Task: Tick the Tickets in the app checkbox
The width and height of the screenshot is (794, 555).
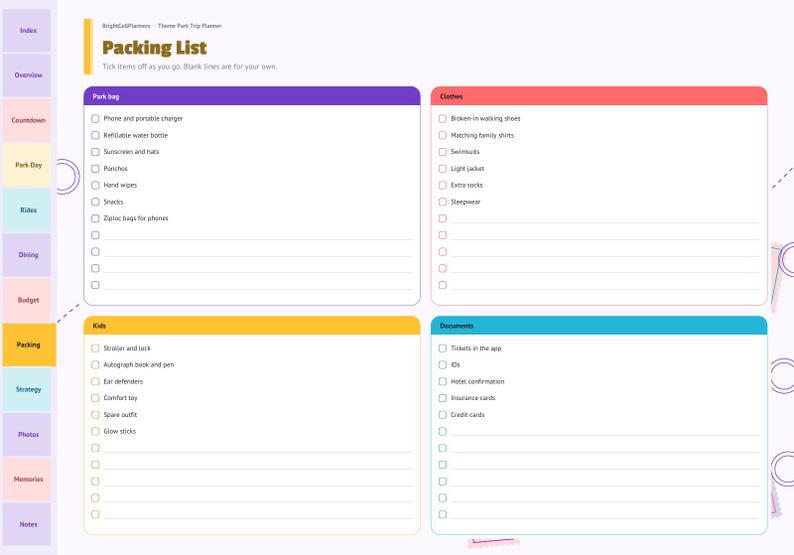Action: click(443, 348)
